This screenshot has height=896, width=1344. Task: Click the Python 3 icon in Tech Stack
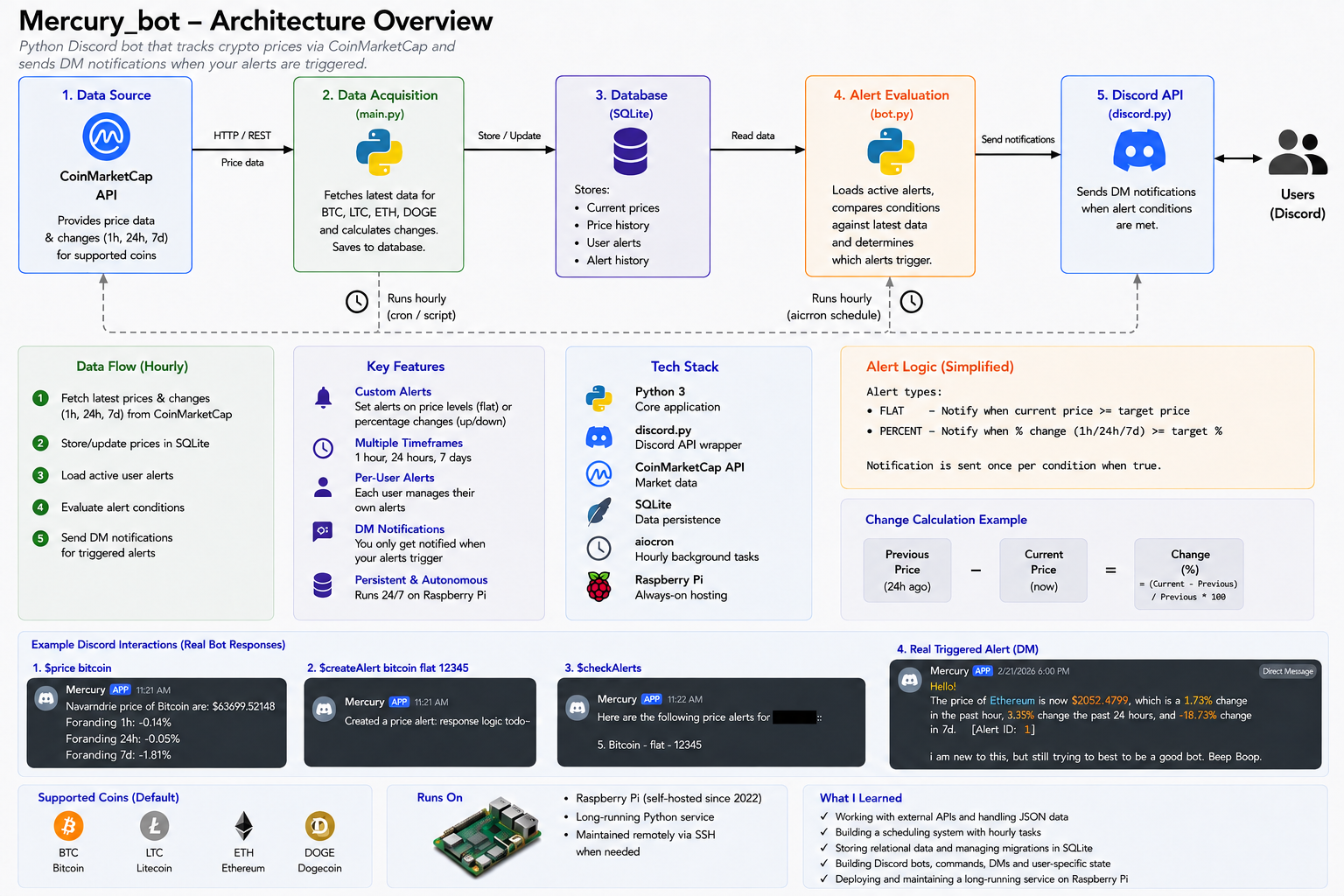(598, 398)
